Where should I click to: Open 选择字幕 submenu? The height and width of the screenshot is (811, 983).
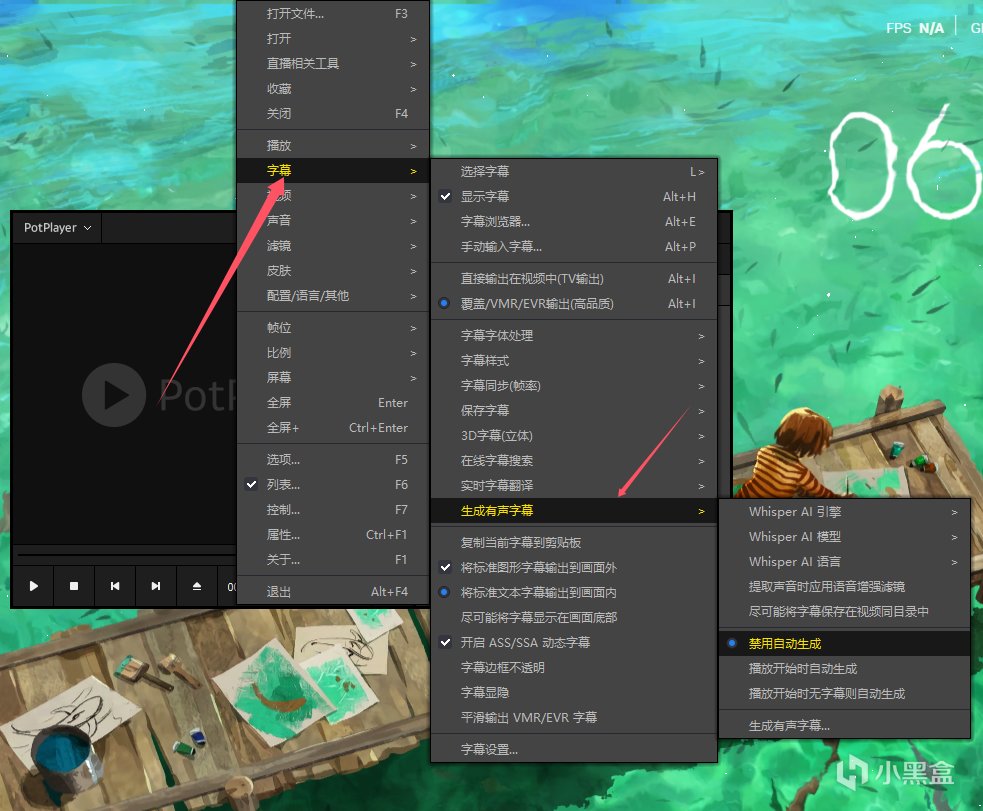(574, 171)
